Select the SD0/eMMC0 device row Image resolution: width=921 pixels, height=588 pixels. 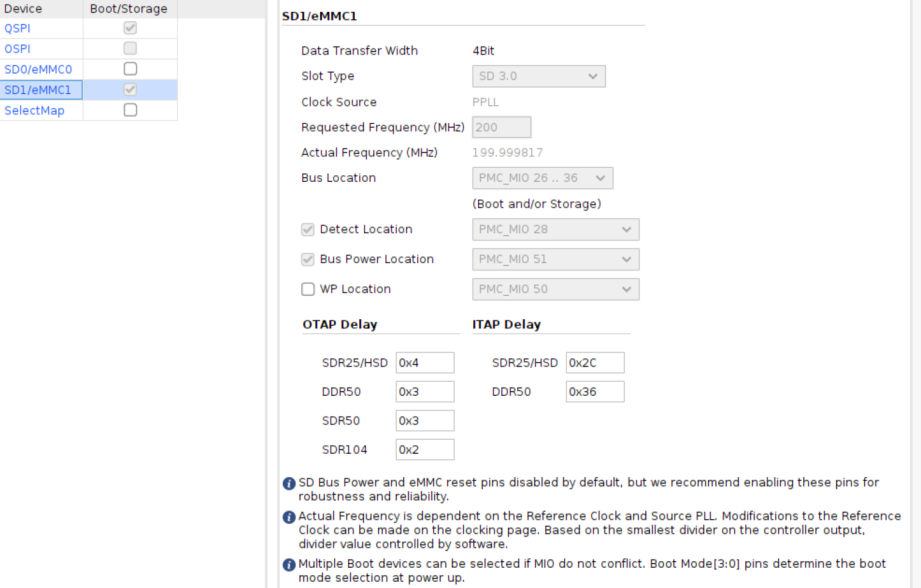(89, 69)
